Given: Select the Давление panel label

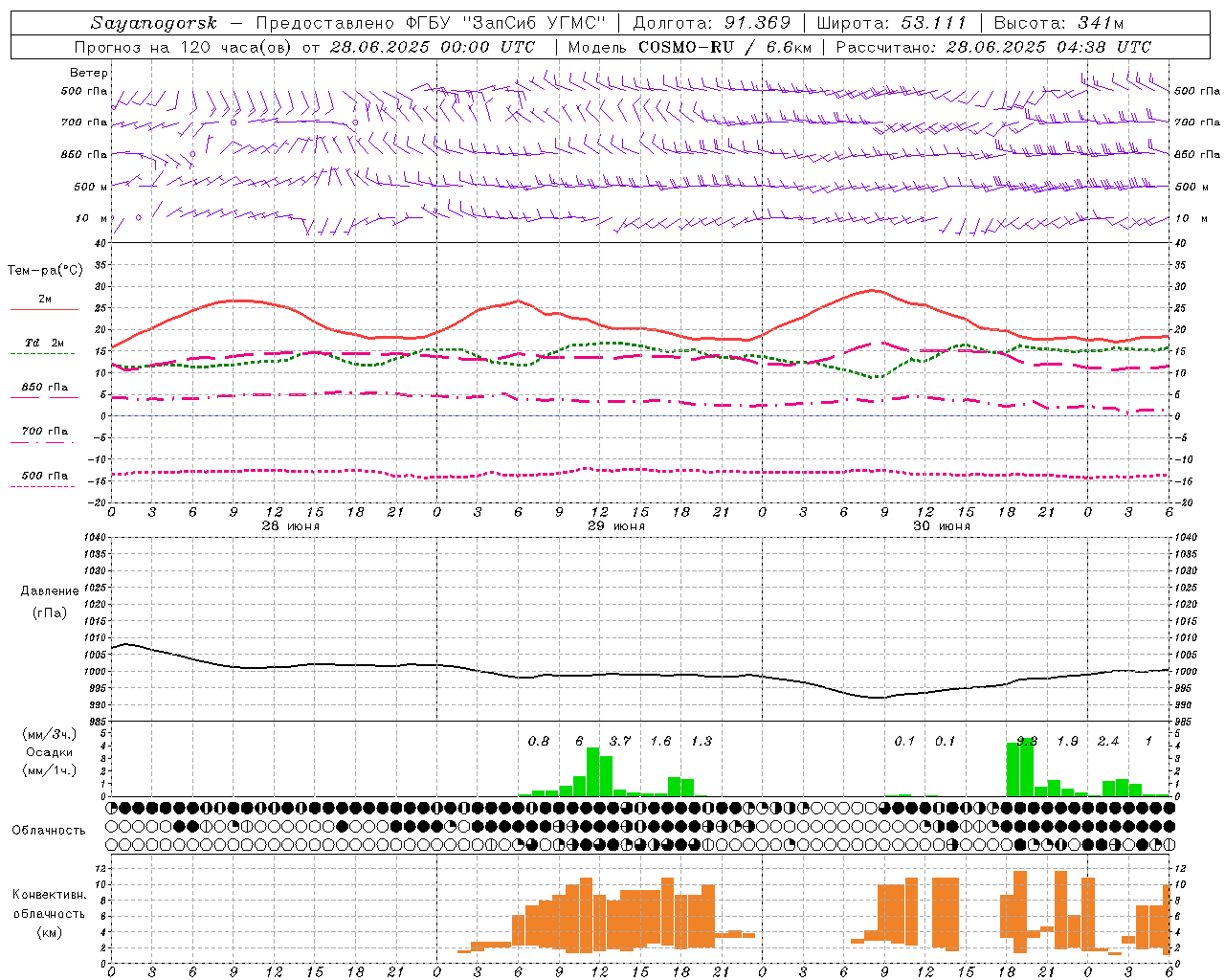Looking at the screenshot, I should [x=50, y=591].
